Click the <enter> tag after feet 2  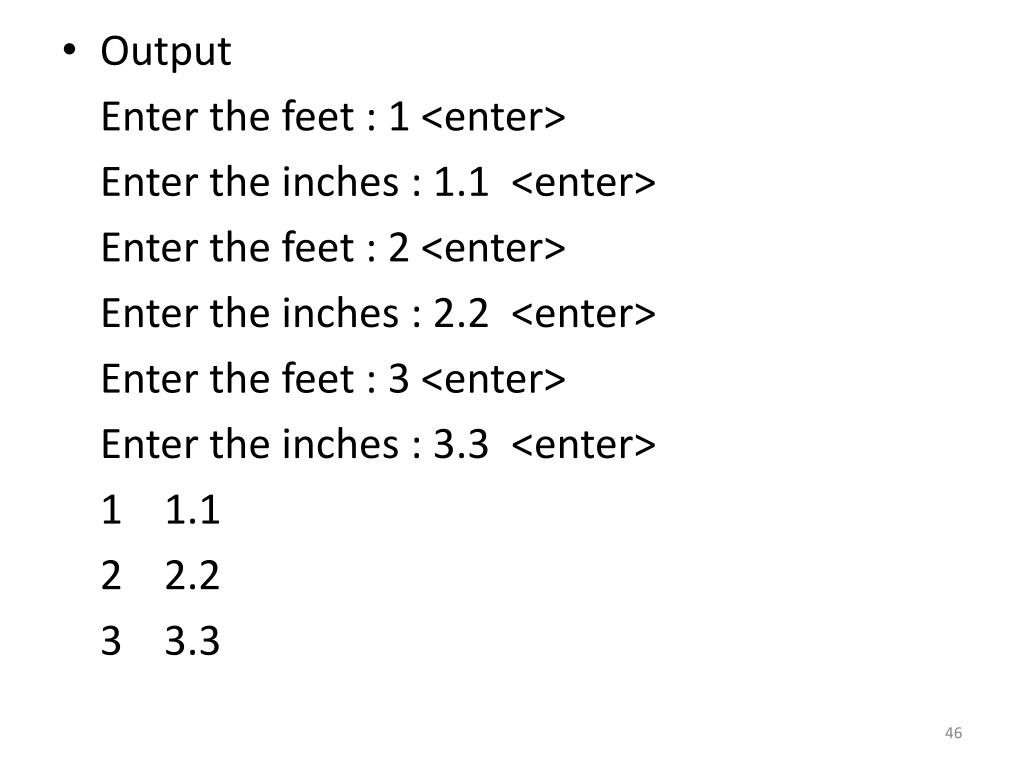click(x=494, y=249)
